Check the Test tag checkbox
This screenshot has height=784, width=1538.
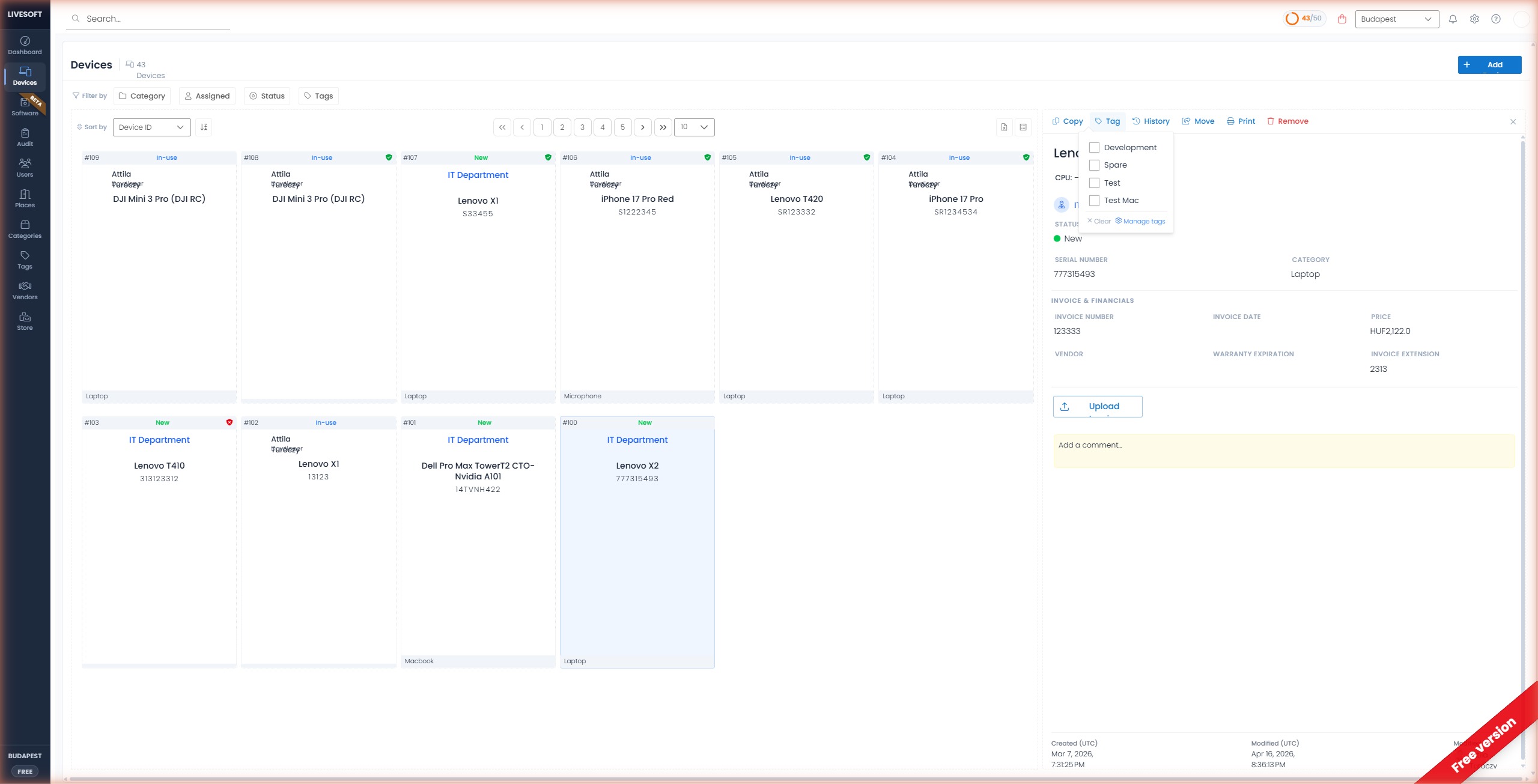1094,183
